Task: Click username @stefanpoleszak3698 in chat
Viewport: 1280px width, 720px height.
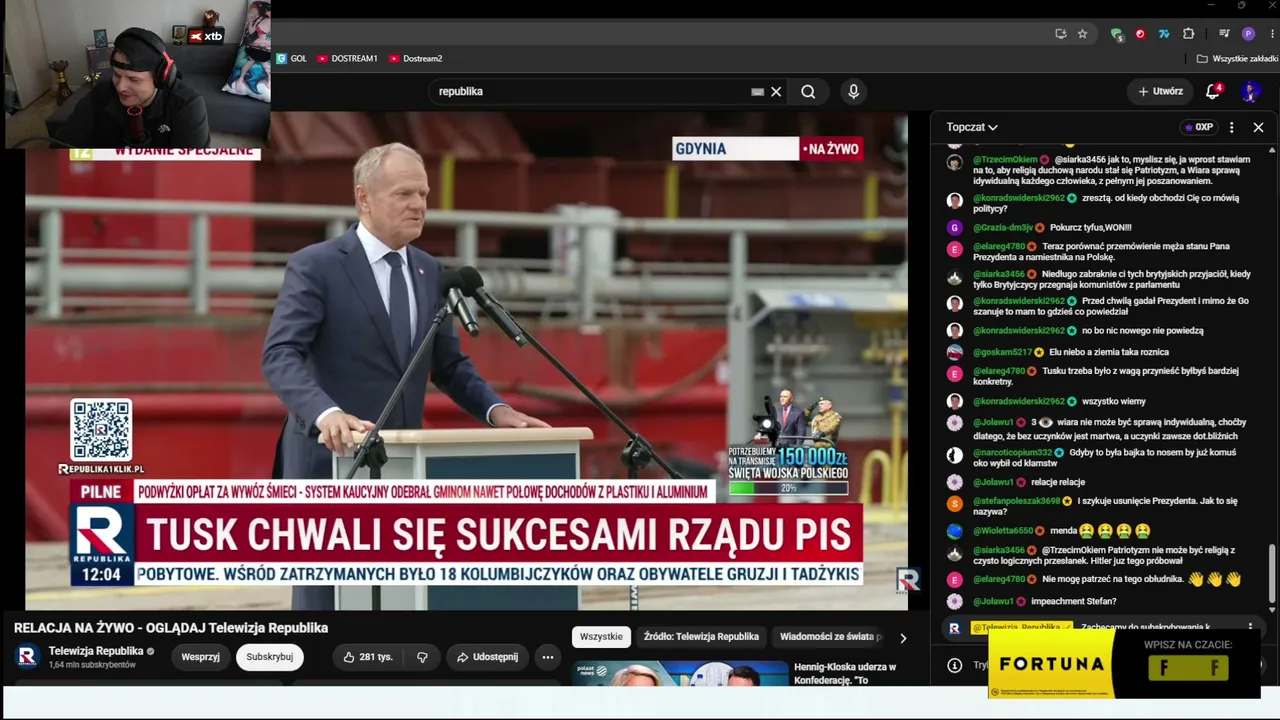Action: [1016, 501]
